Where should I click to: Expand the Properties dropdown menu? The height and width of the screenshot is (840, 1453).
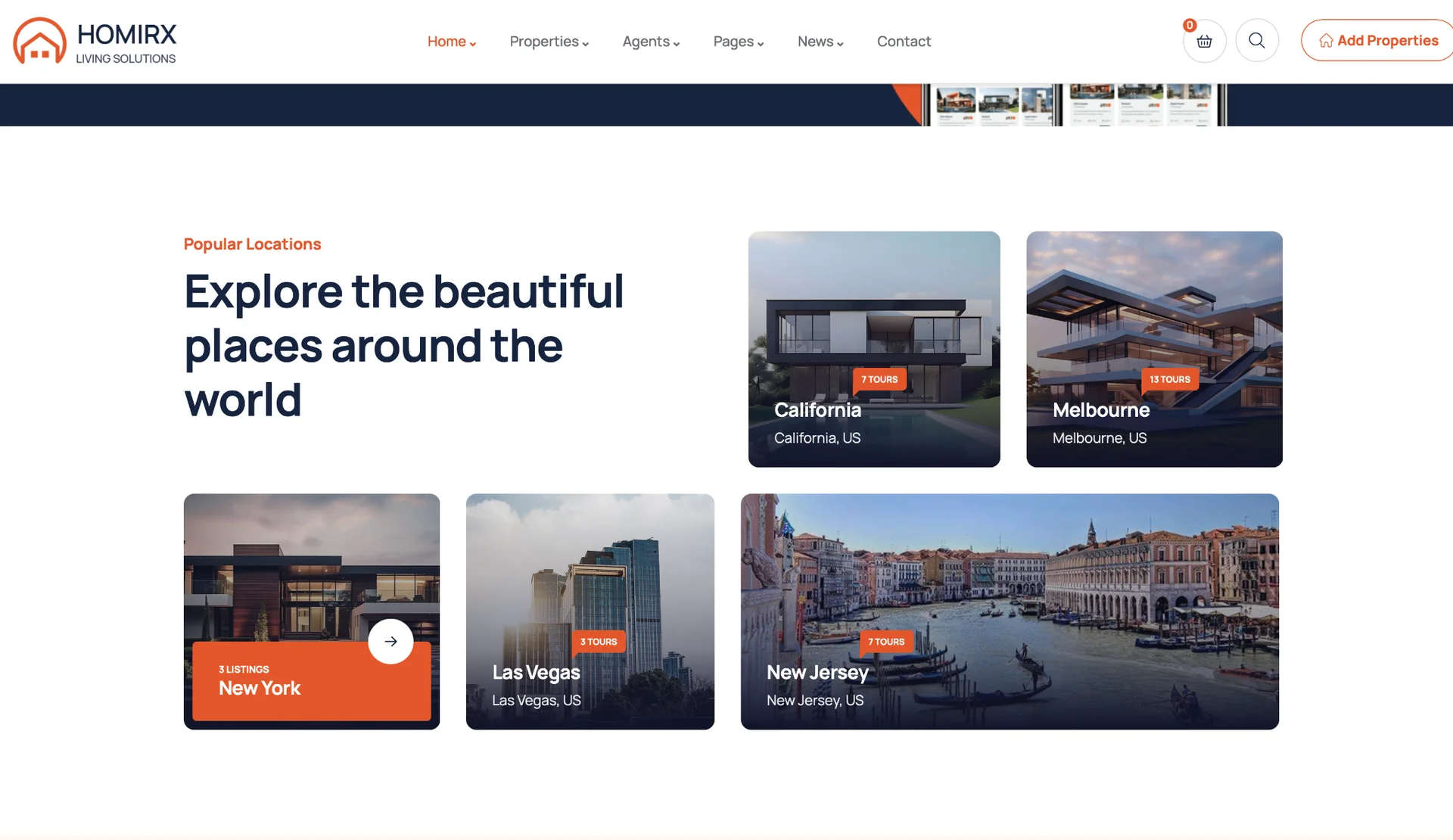549,42
